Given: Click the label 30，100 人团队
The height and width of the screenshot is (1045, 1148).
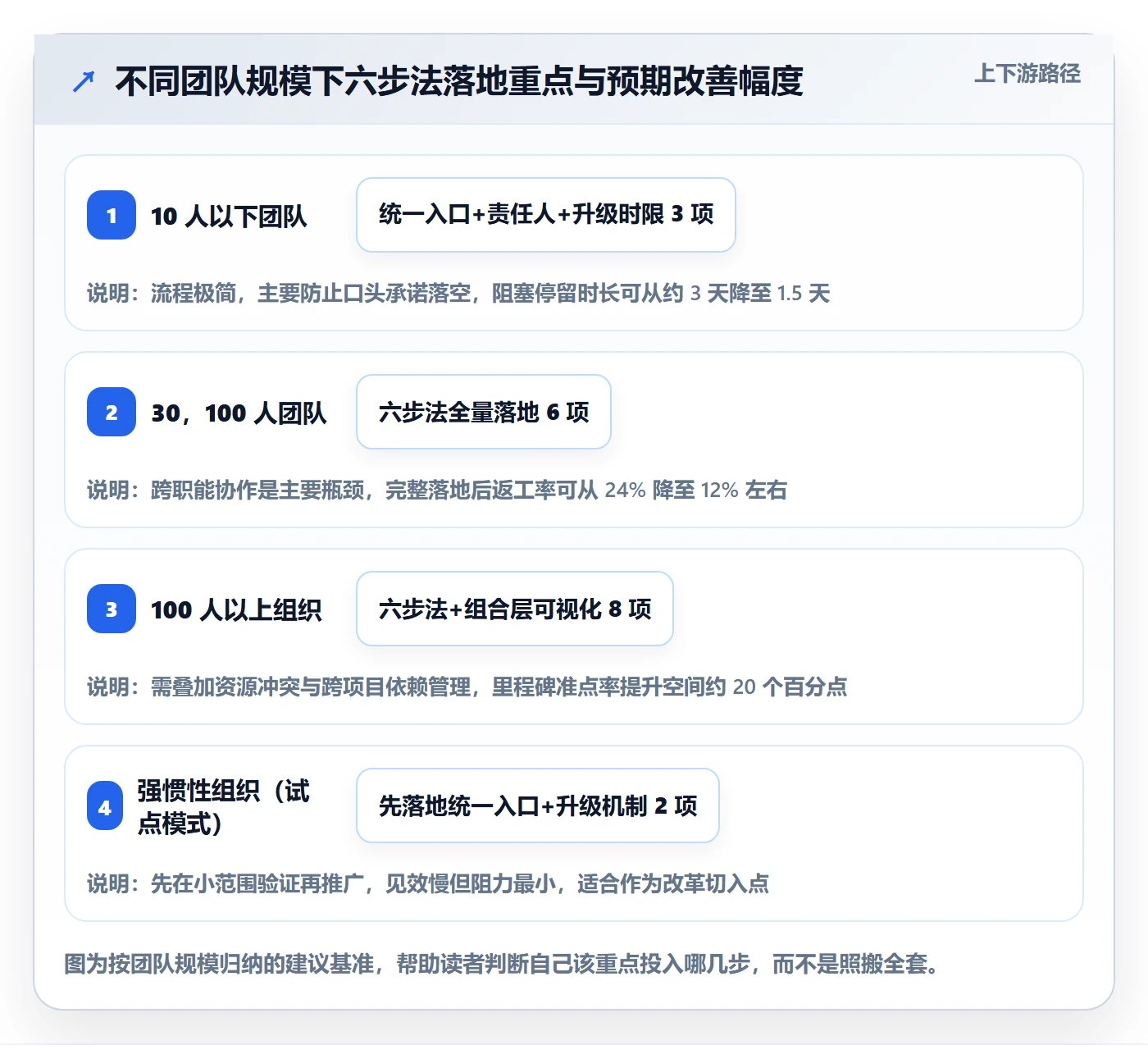Looking at the screenshot, I should pos(239,413).
